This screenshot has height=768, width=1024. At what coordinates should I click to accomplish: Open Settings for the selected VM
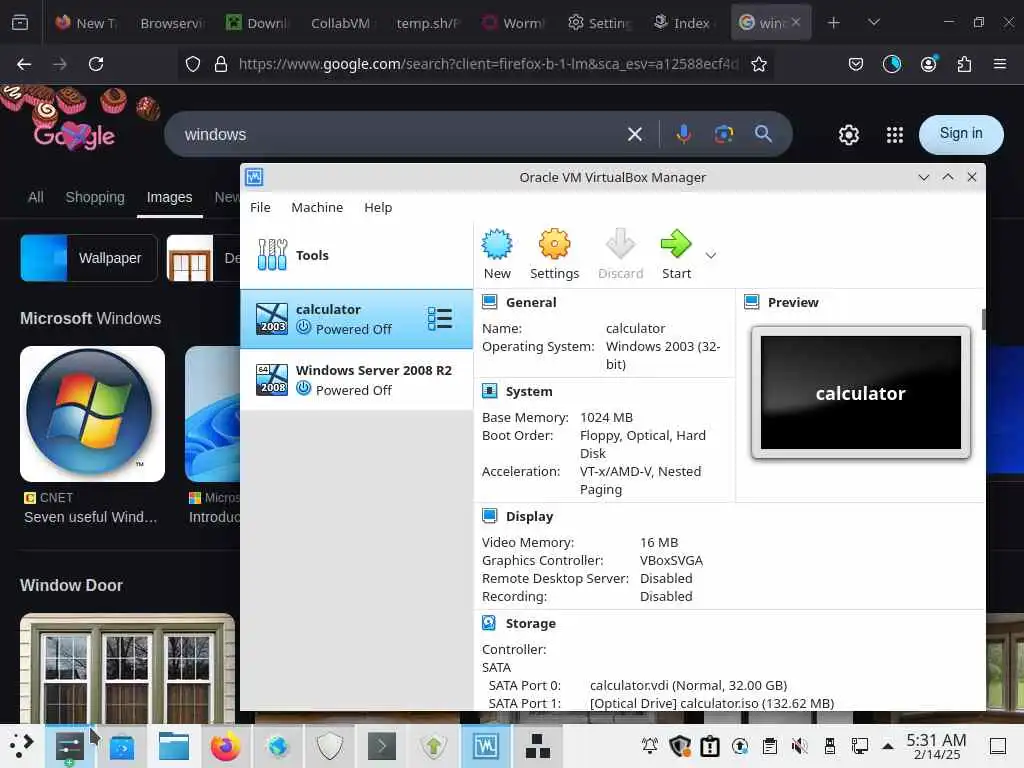point(554,254)
